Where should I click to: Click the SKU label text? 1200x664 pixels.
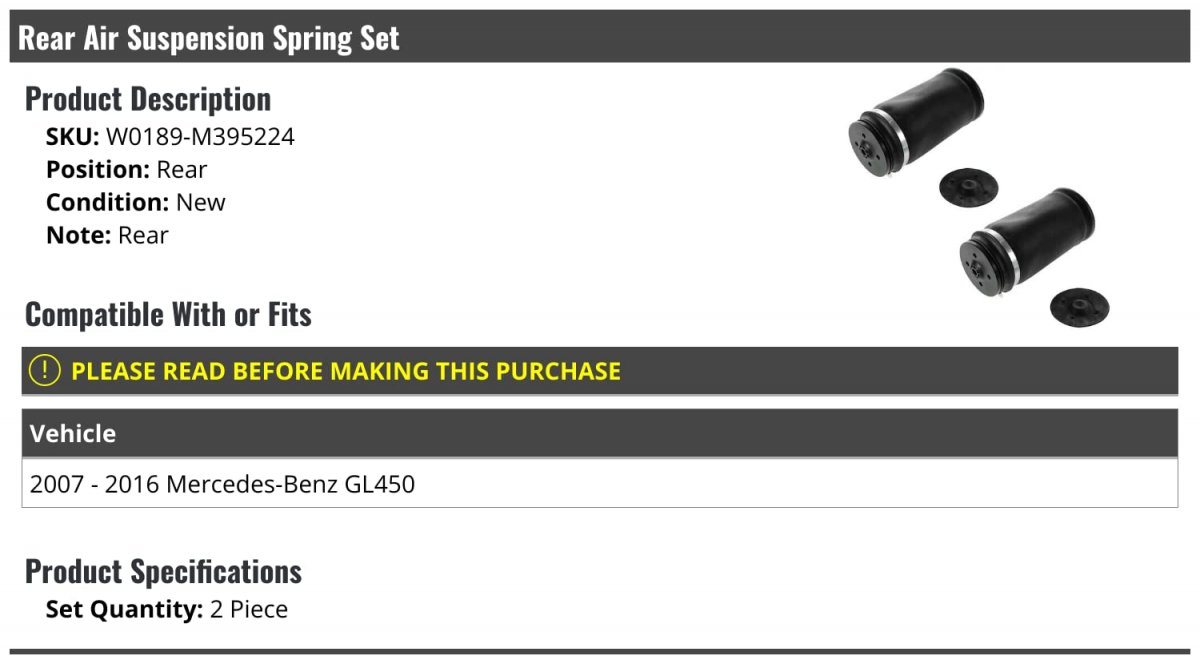tap(73, 137)
